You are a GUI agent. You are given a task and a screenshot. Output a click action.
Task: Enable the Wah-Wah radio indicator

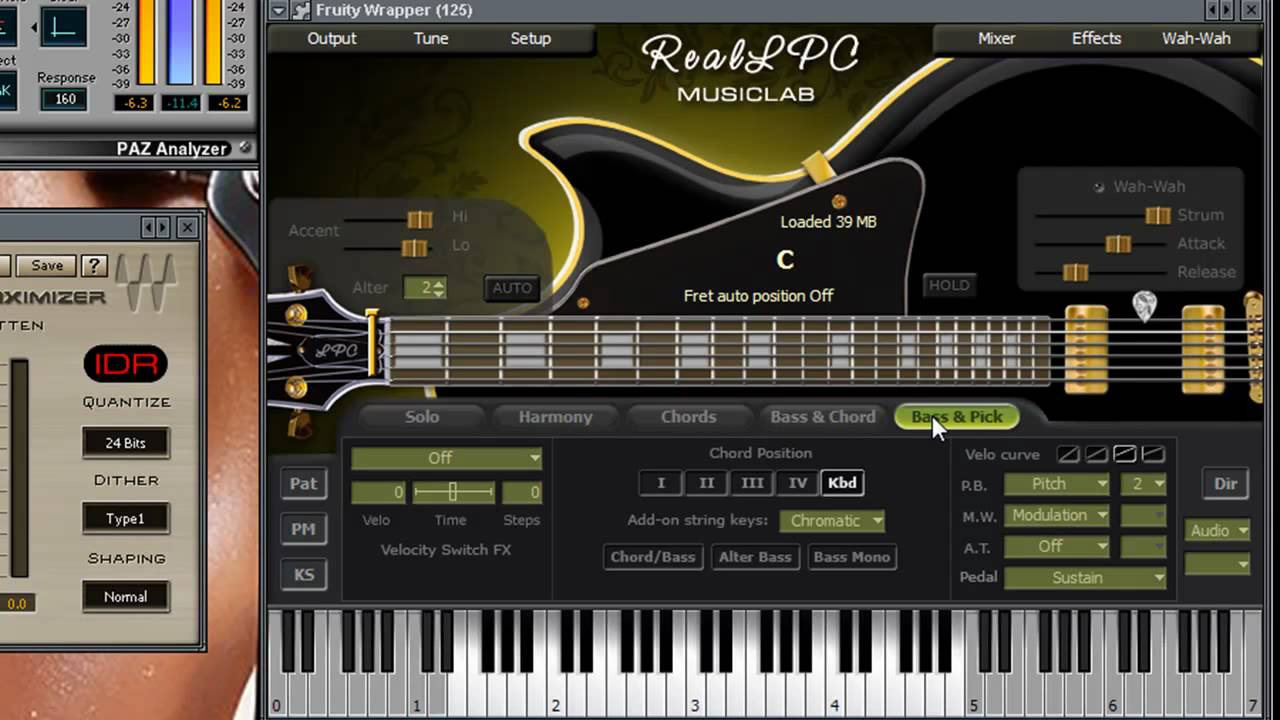(1099, 187)
